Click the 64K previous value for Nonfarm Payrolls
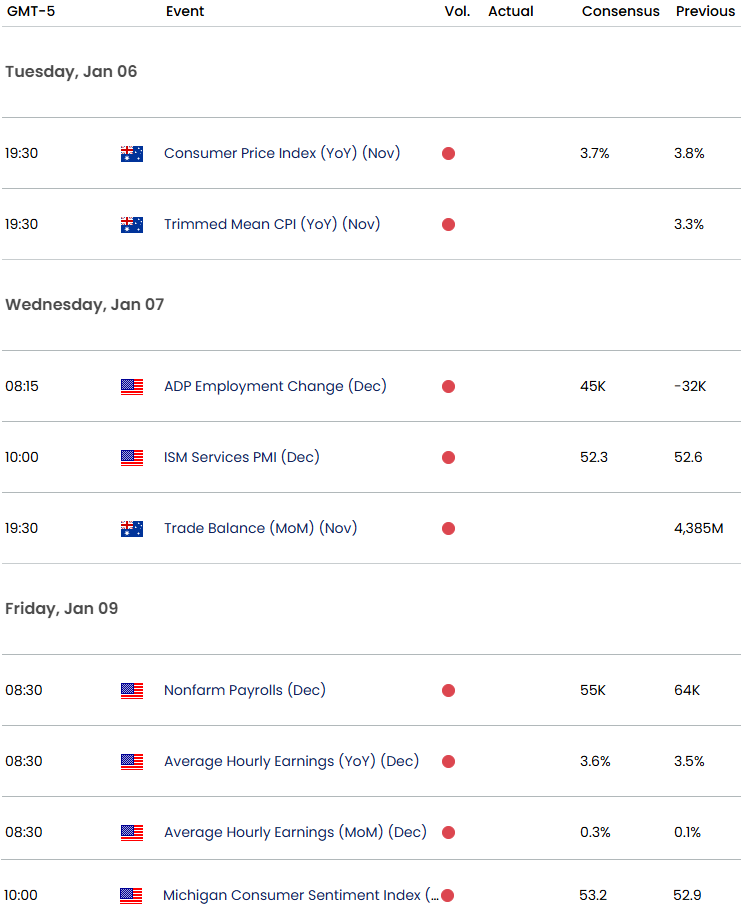The width and height of the screenshot is (741, 916). [x=689, y=690]
